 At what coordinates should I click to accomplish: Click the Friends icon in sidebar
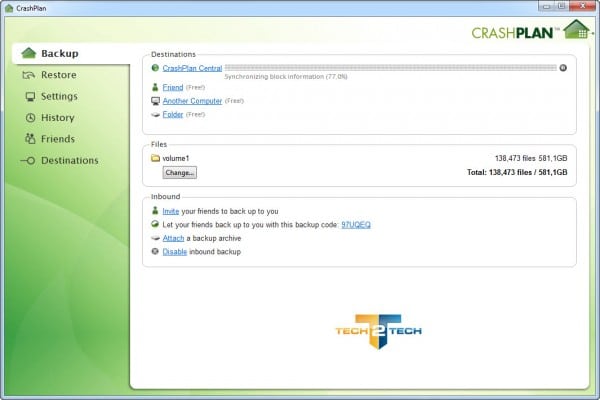31,139
